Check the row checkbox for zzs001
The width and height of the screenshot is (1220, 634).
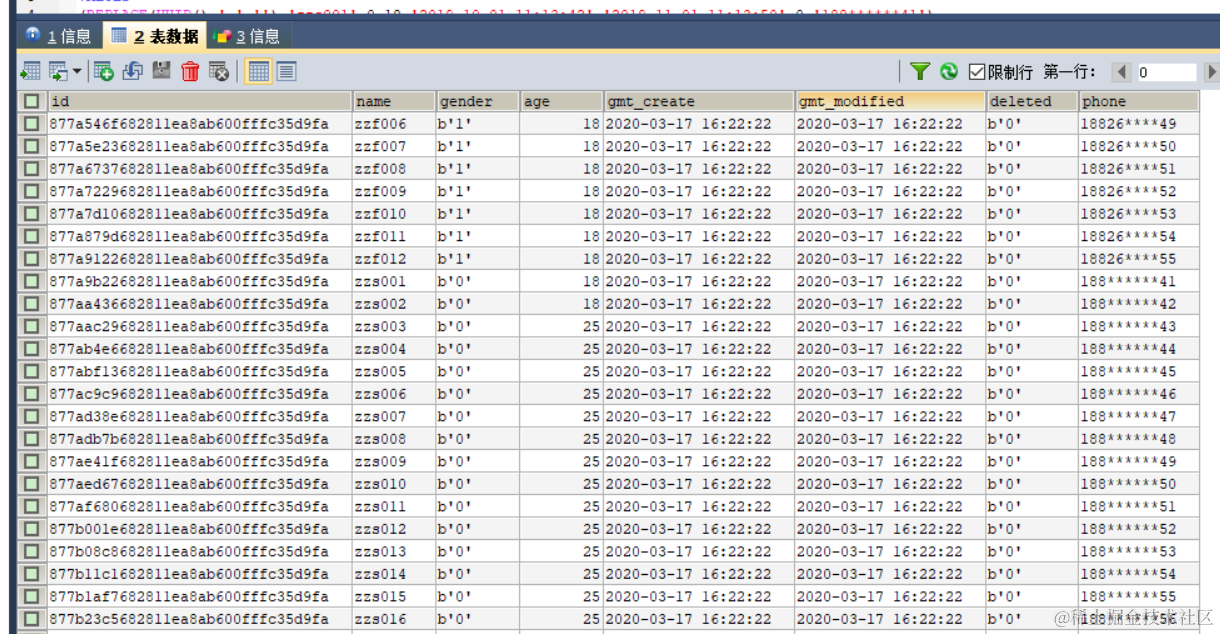(x=33, y=281)
